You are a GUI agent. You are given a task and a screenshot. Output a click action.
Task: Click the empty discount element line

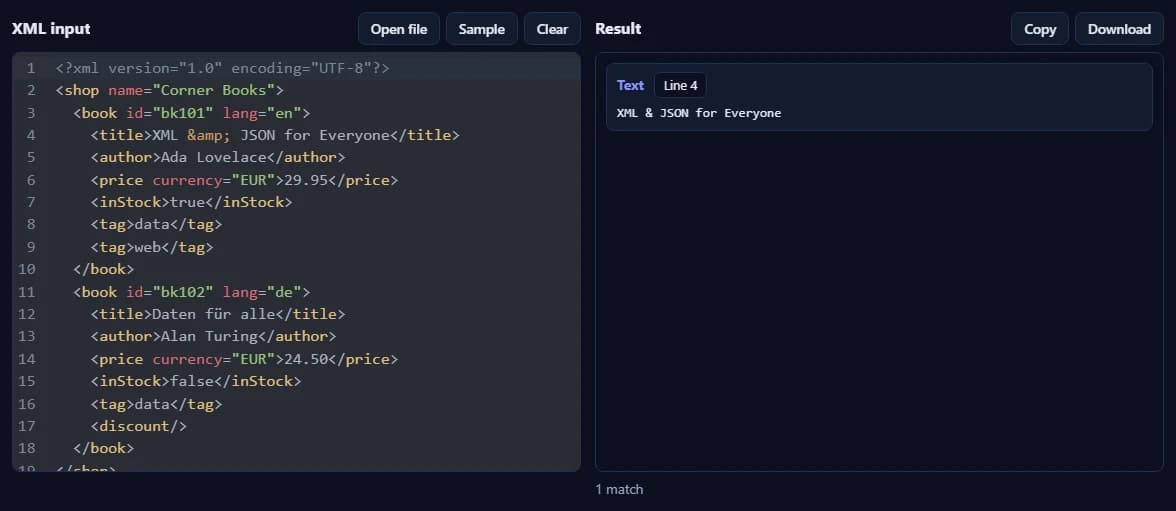tap(139, 426)
